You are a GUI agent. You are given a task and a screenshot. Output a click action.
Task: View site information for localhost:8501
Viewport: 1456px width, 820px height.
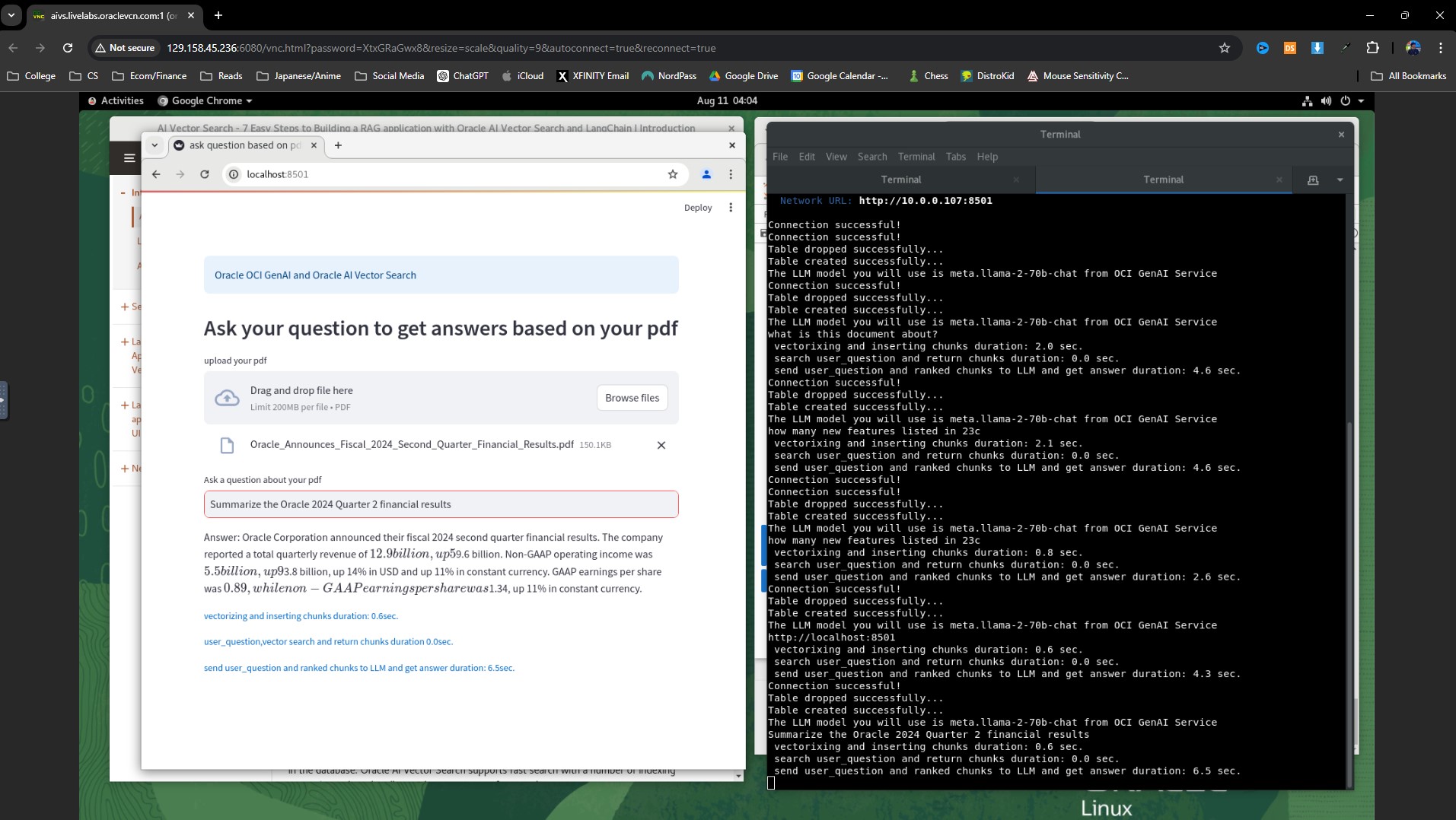(234, 174)
